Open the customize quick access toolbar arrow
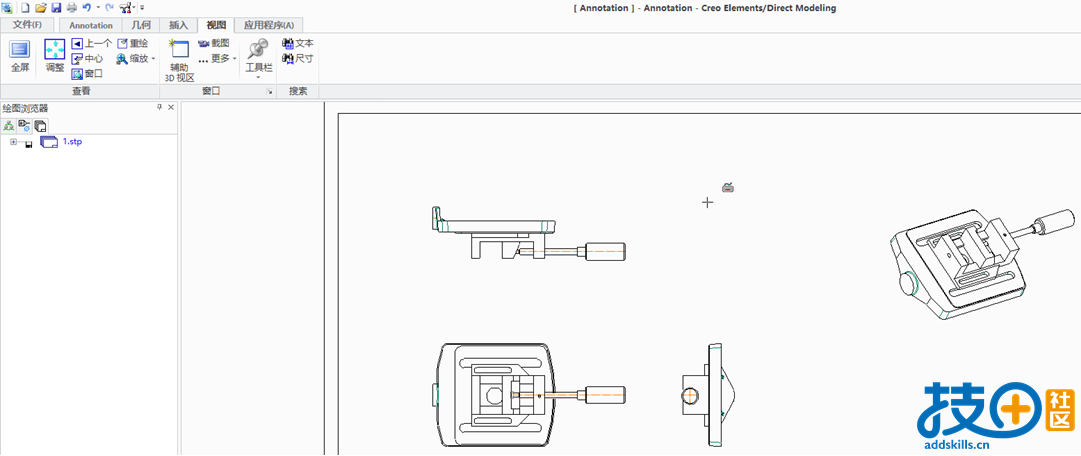This screenshot has width=1081, height=456. [142, 8]
